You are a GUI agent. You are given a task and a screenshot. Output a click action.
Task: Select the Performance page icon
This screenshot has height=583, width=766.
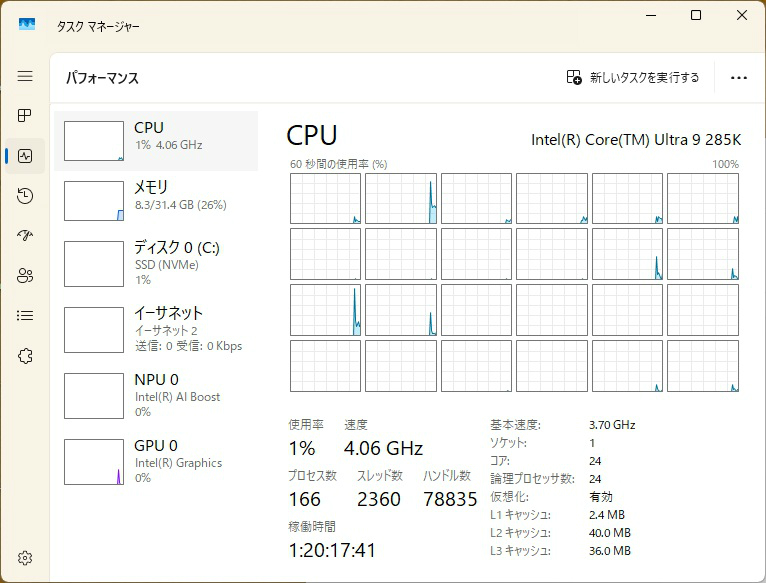coord(25,156)
